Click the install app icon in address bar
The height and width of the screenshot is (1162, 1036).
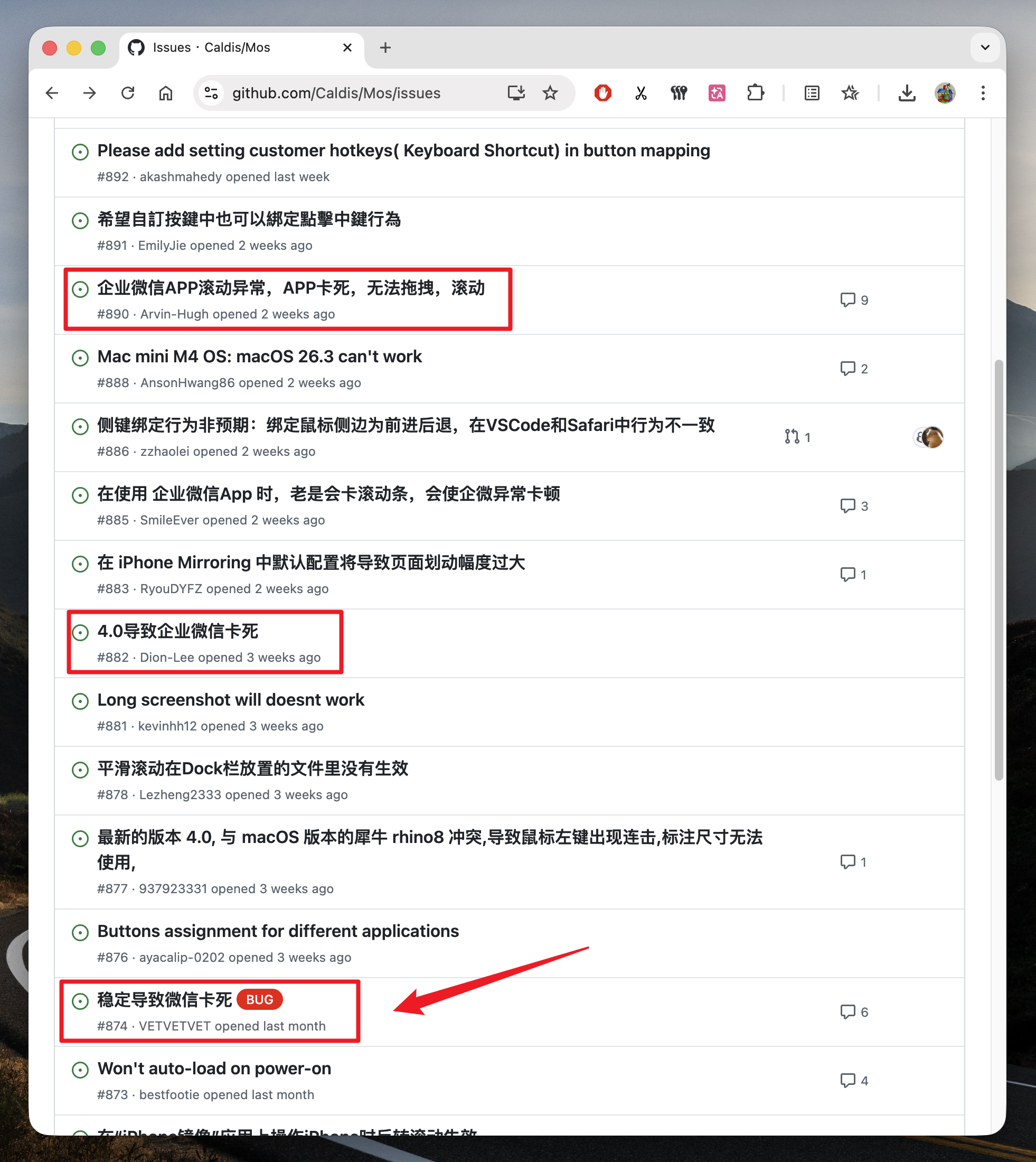coord(516,93)
